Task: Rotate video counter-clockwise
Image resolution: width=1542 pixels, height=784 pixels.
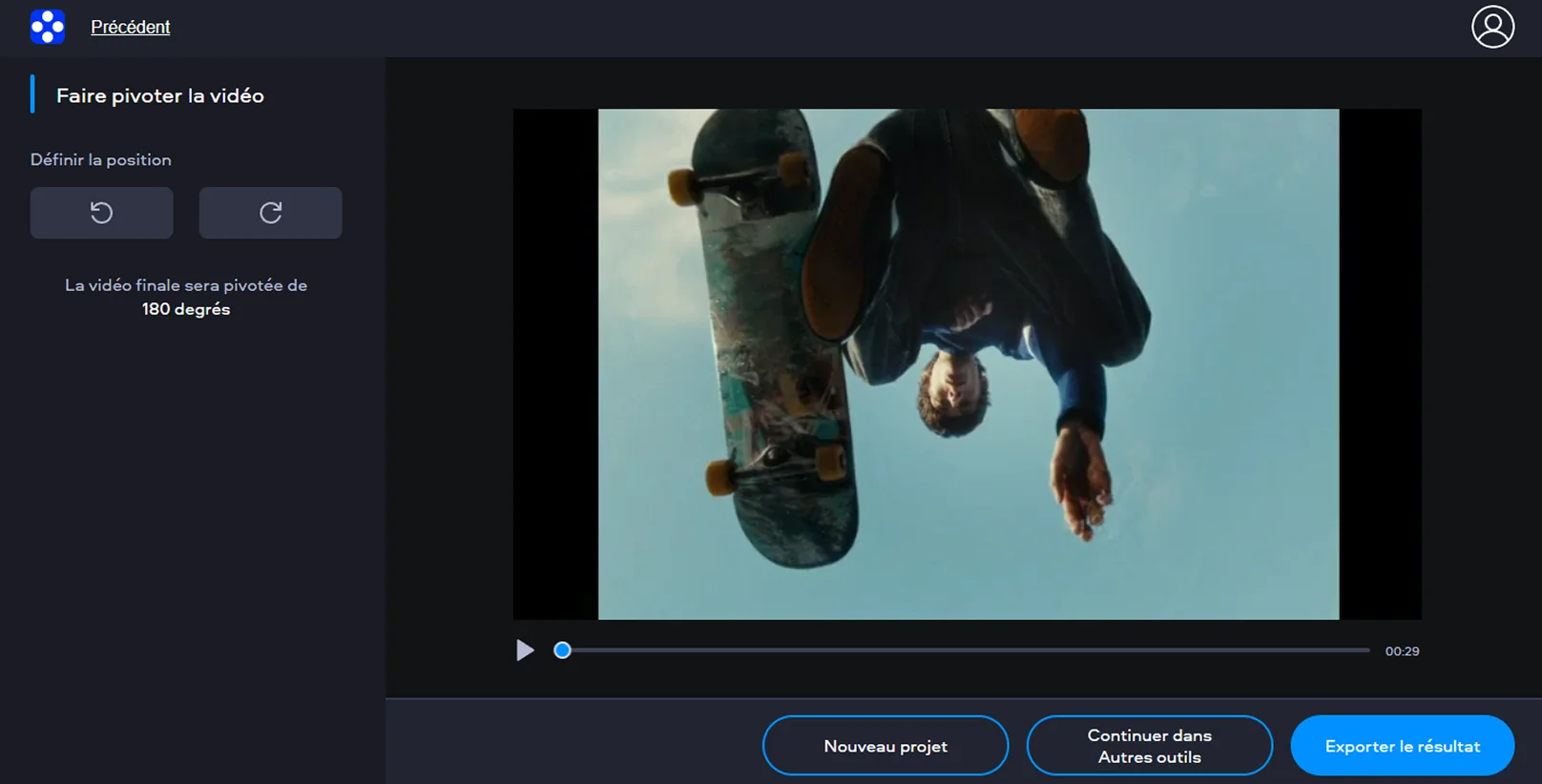Action: [x=101, y=213]
